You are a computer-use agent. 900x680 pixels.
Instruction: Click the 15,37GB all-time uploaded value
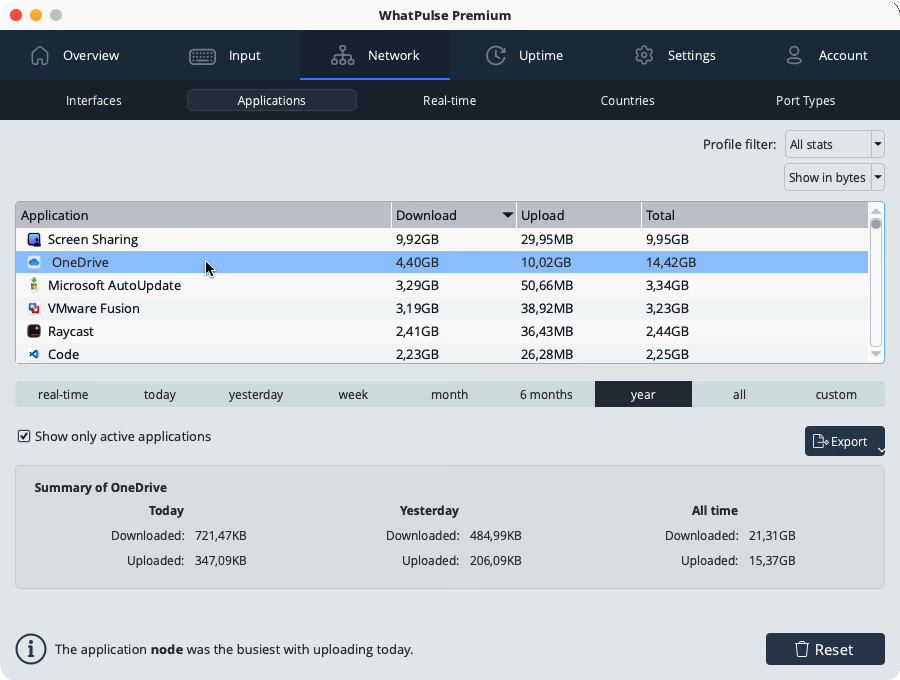click(x=772, y=561)
